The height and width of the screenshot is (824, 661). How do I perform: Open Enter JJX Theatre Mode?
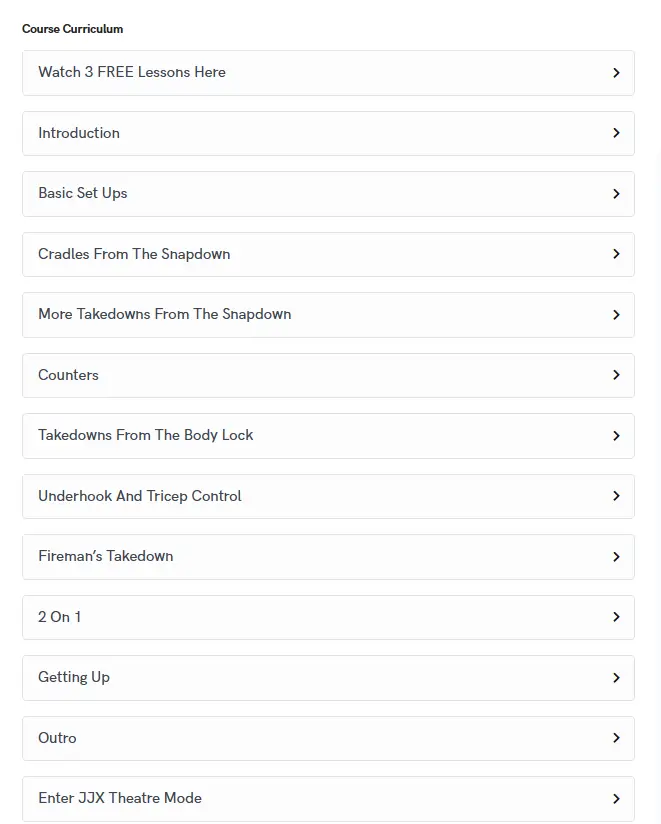[120, 798]
